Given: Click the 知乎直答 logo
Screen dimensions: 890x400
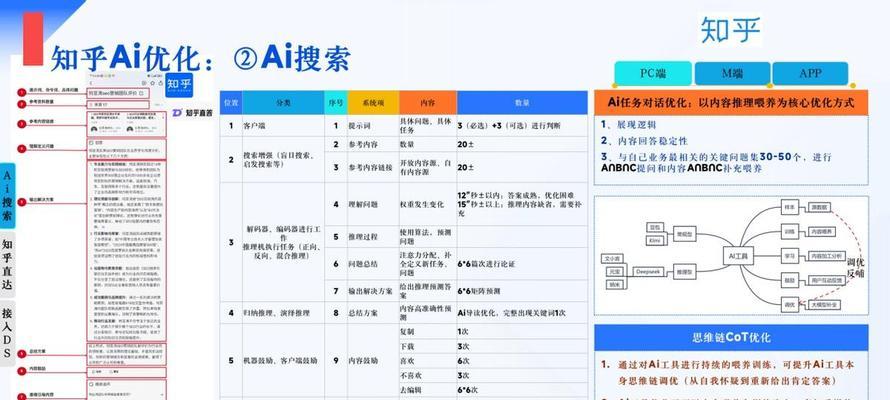Looking at the screenshot, I should pos(192,113).
